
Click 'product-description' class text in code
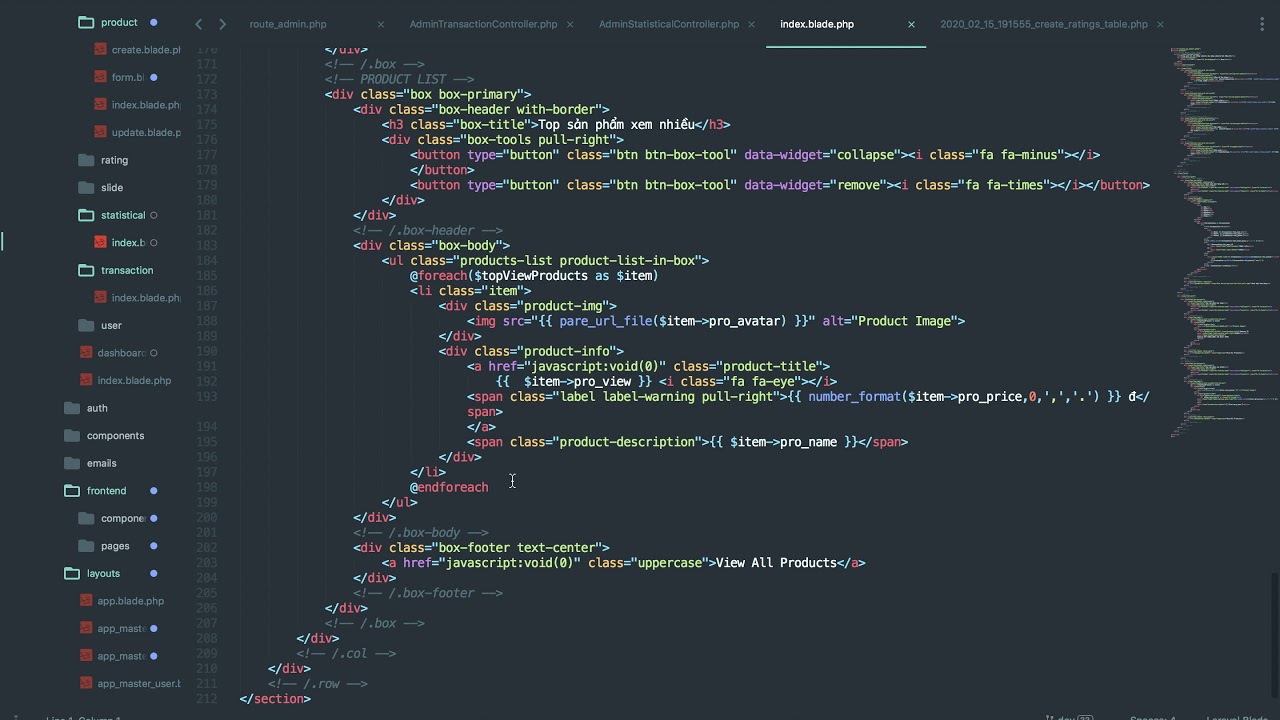coord(627,442)
